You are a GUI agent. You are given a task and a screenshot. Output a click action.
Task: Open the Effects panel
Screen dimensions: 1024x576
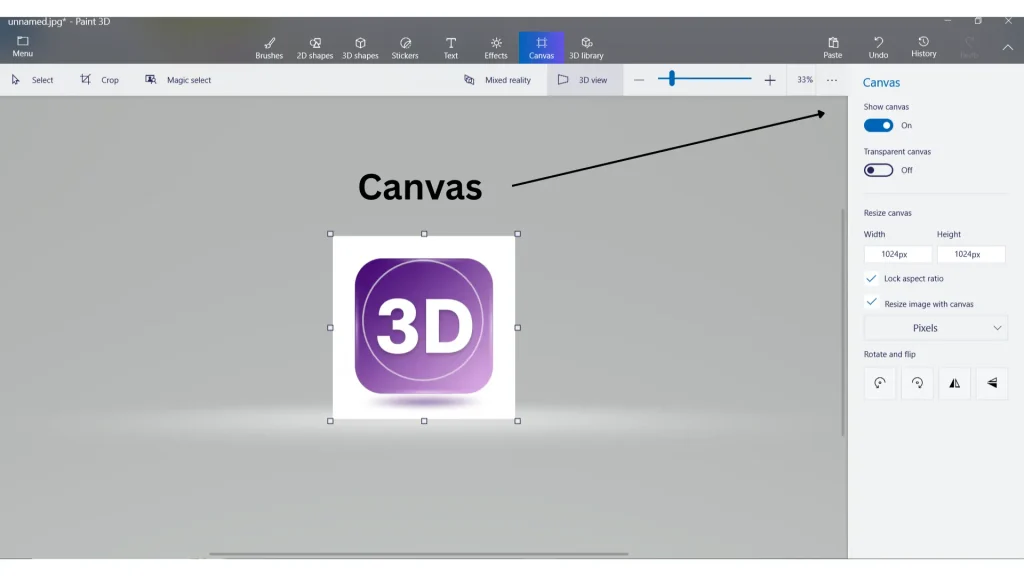click(x=495, y=45)
